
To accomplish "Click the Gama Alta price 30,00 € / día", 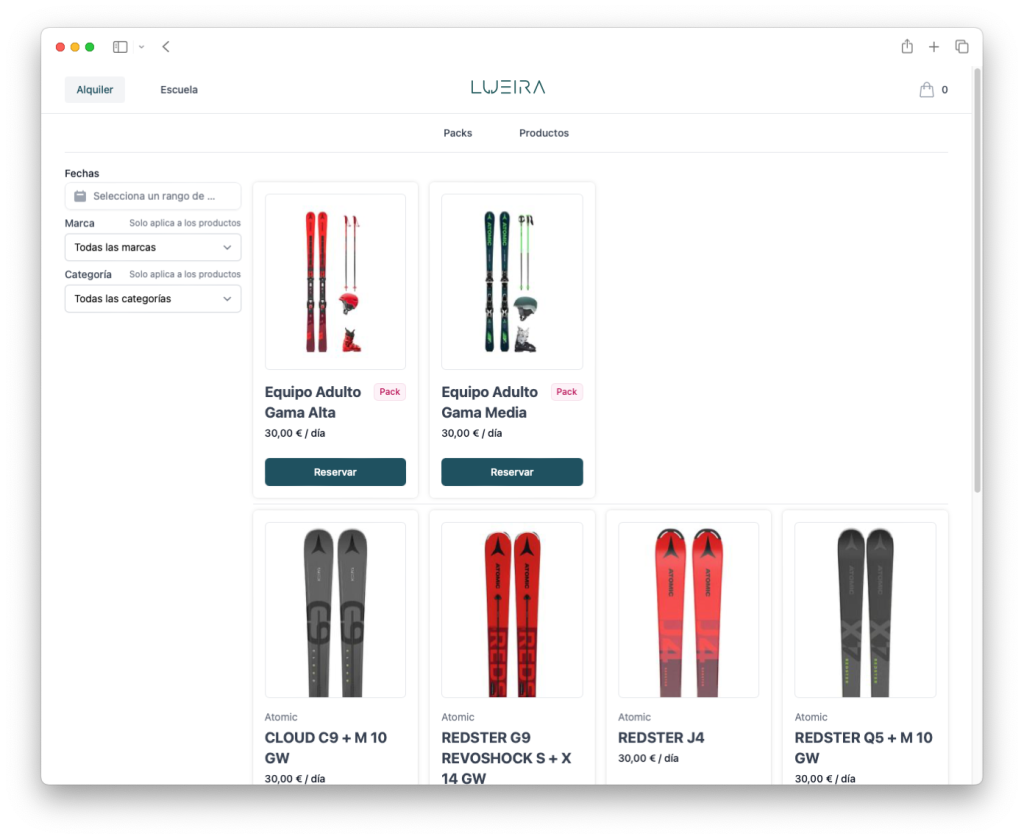I will (295, 433).
